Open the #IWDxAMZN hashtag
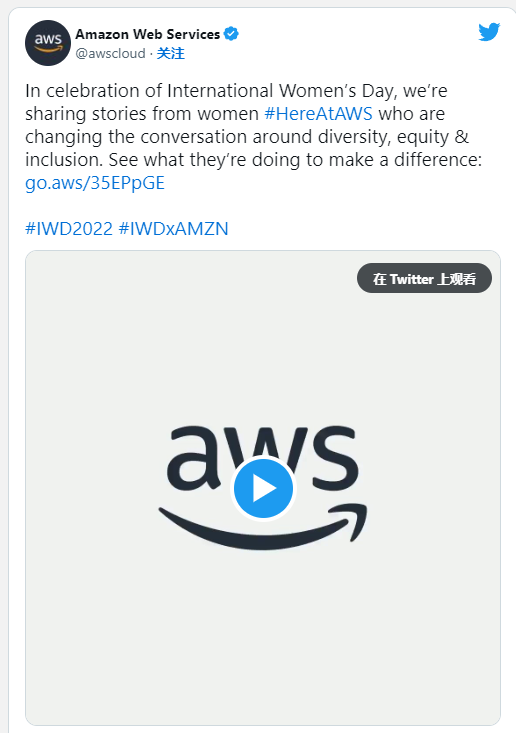The height and width of the screenshot is (733, 516). [173, 229]
